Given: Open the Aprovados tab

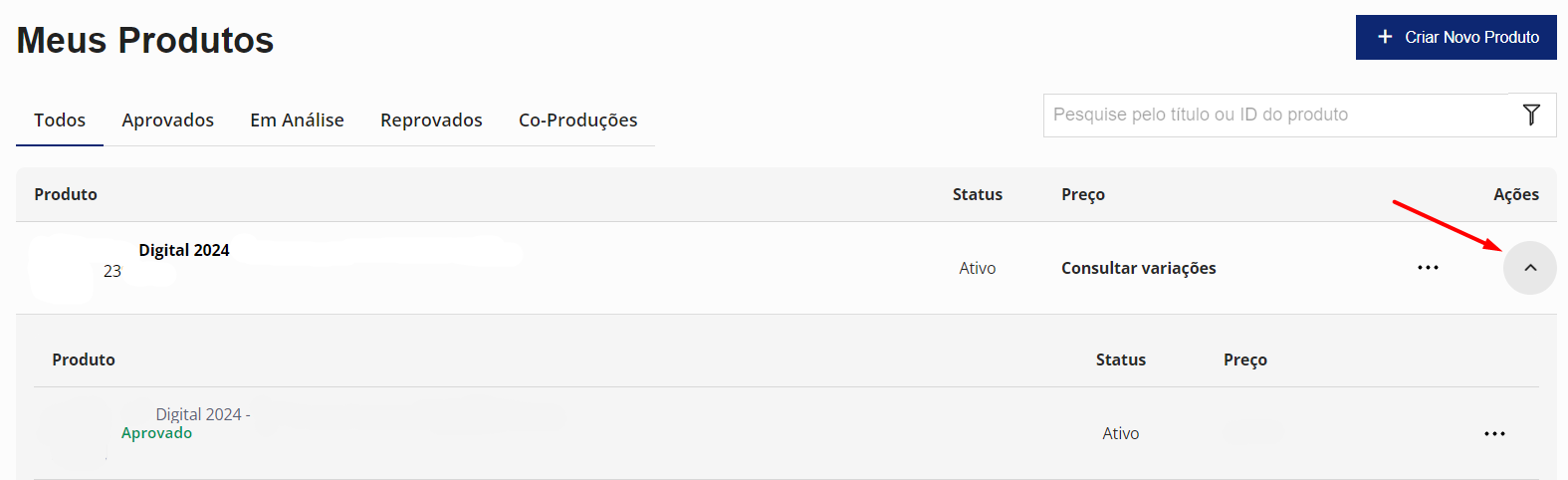Looking at the screenshot, I should (x=167, y=120).
